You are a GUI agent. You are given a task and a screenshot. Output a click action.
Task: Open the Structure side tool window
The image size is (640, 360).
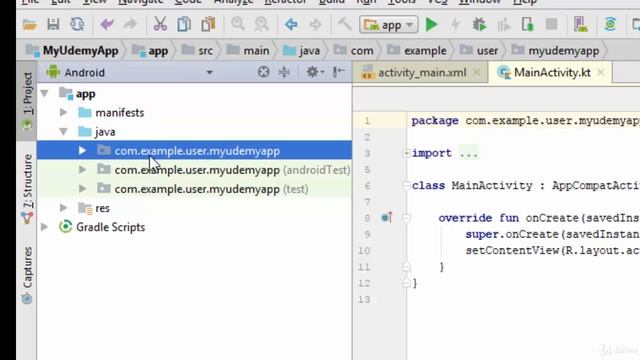point(27,189)
